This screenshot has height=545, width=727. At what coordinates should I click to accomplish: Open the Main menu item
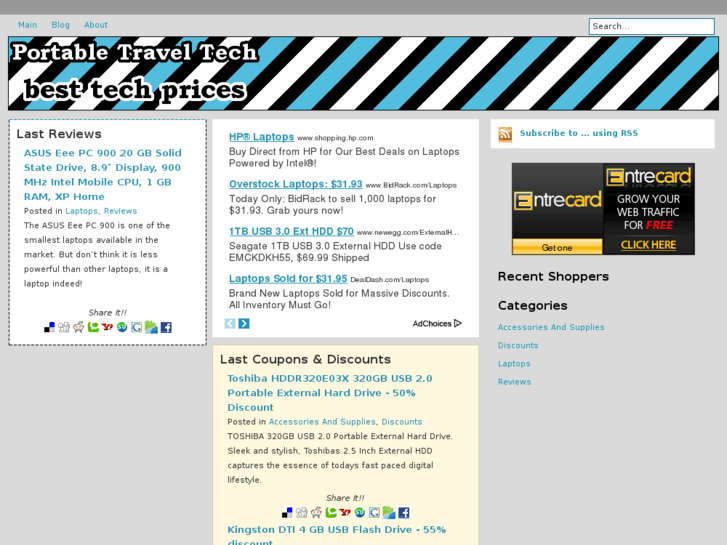point(27,25)
